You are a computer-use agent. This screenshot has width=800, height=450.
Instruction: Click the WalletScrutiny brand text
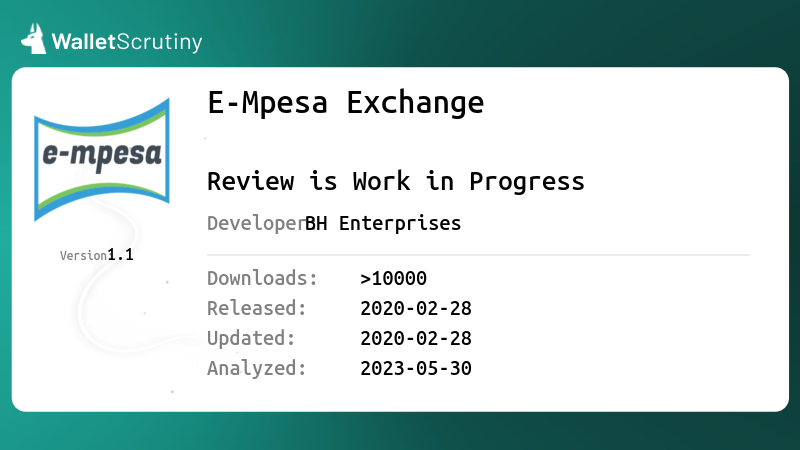point(127,42)
